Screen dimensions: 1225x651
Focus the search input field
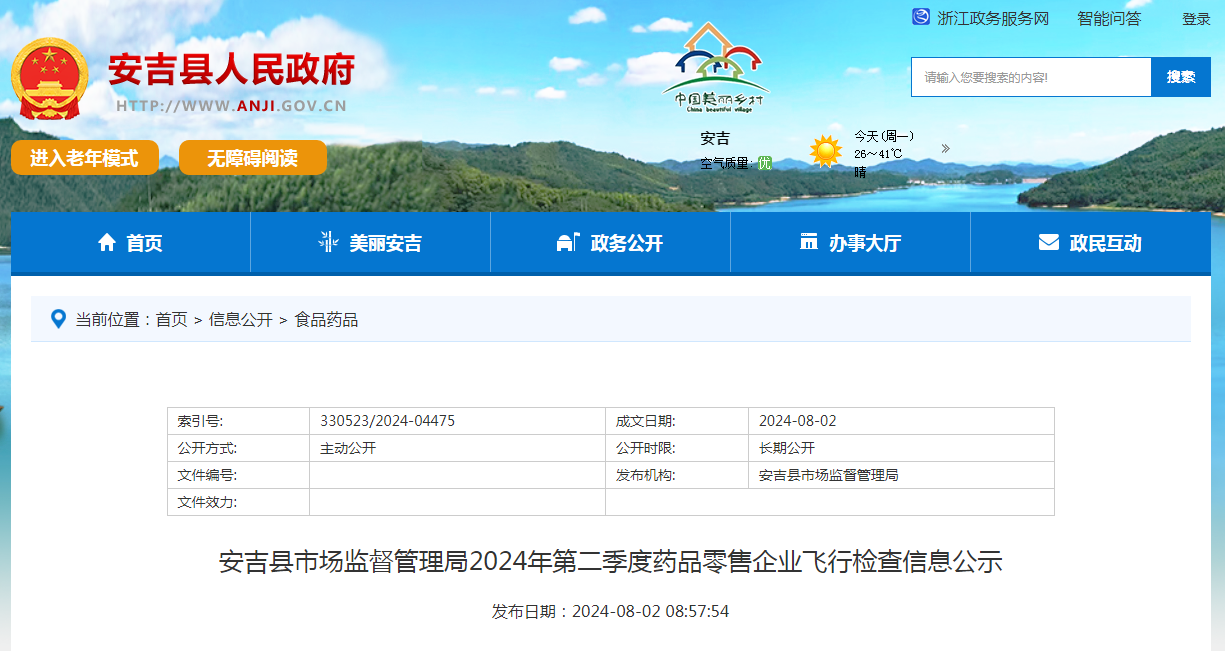[x=1031, y=77]
